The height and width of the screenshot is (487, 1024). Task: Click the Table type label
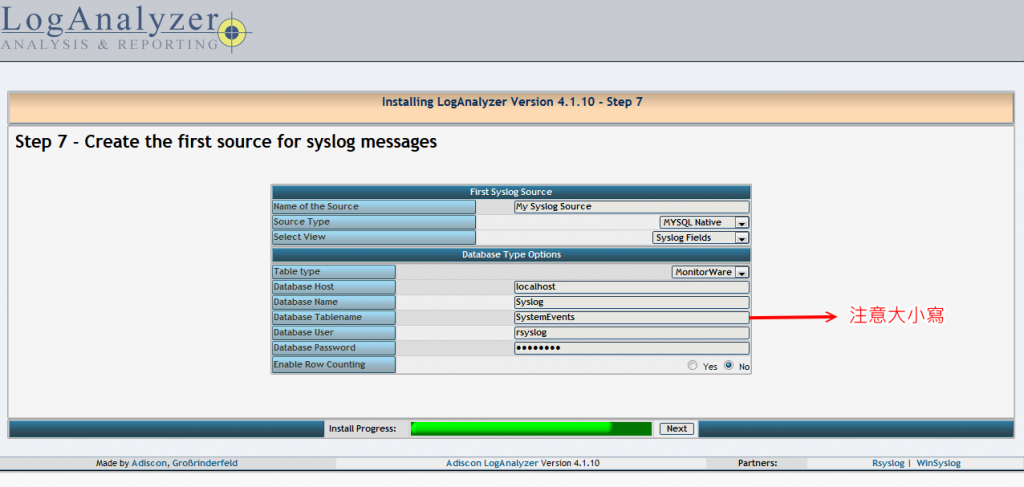[x=334, y=272]
